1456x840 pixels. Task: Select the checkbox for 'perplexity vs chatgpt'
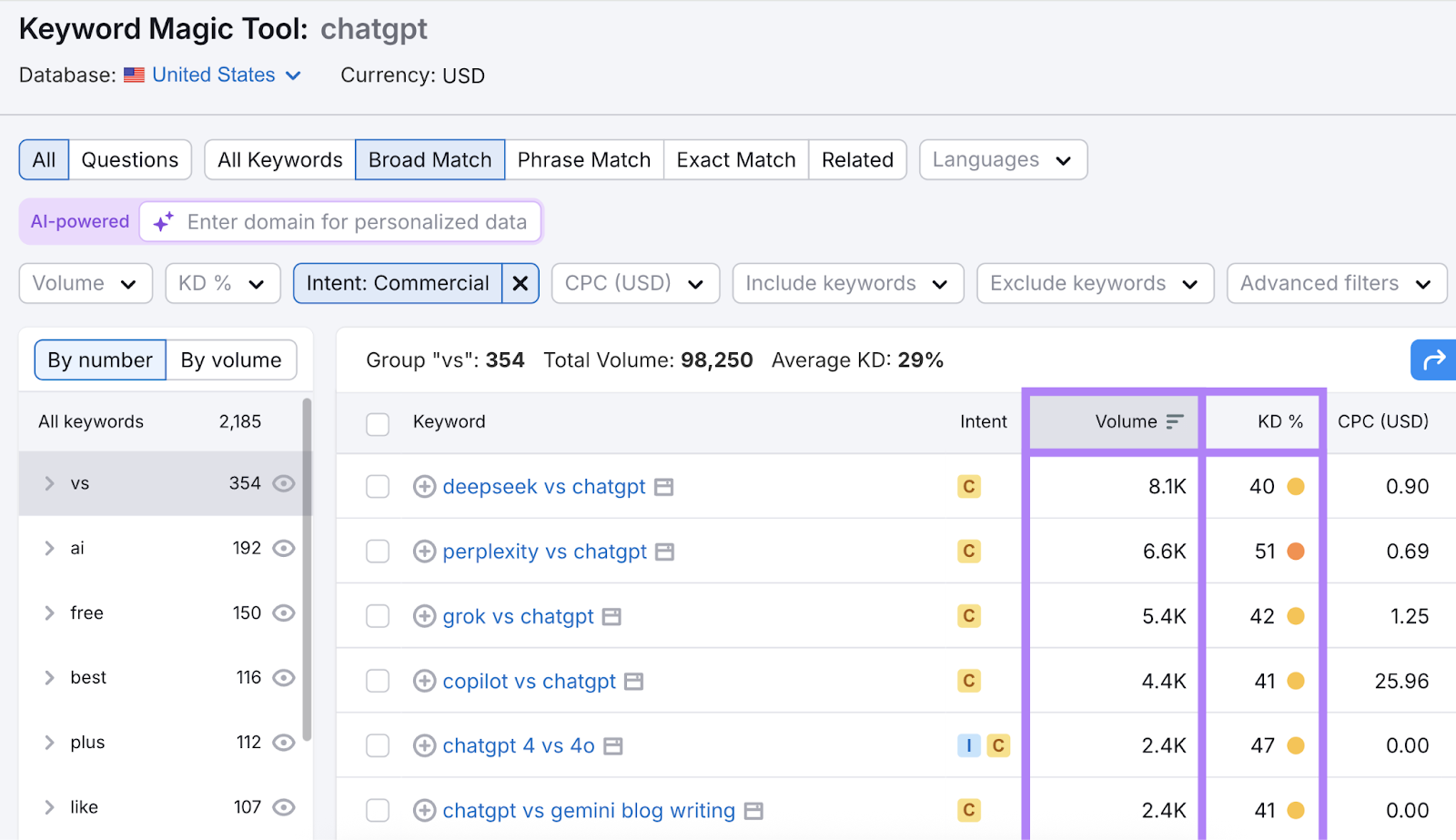[377, 551]
